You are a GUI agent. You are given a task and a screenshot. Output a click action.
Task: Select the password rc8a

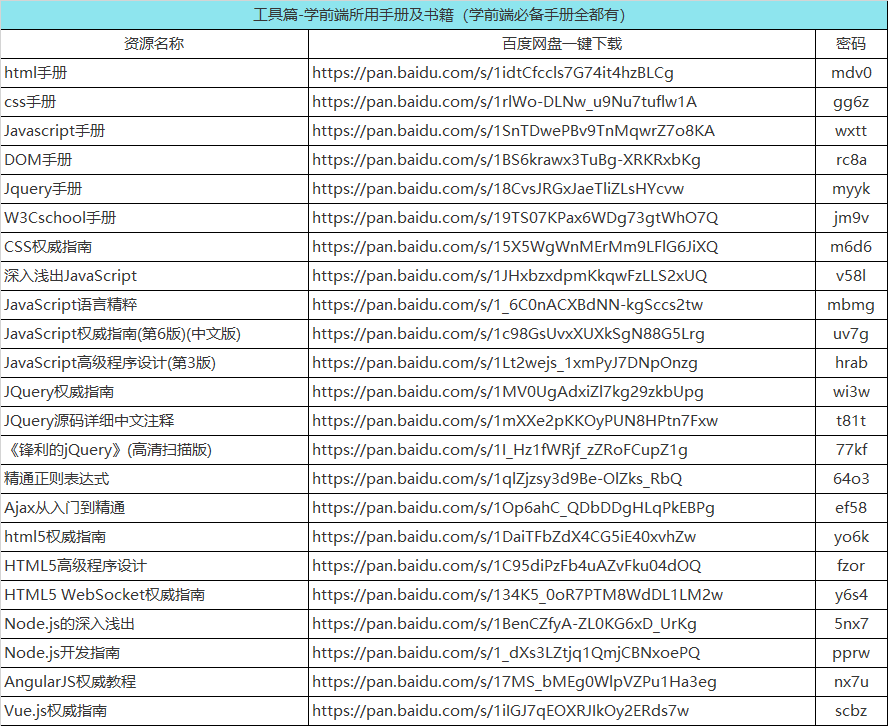pos(851,160)
